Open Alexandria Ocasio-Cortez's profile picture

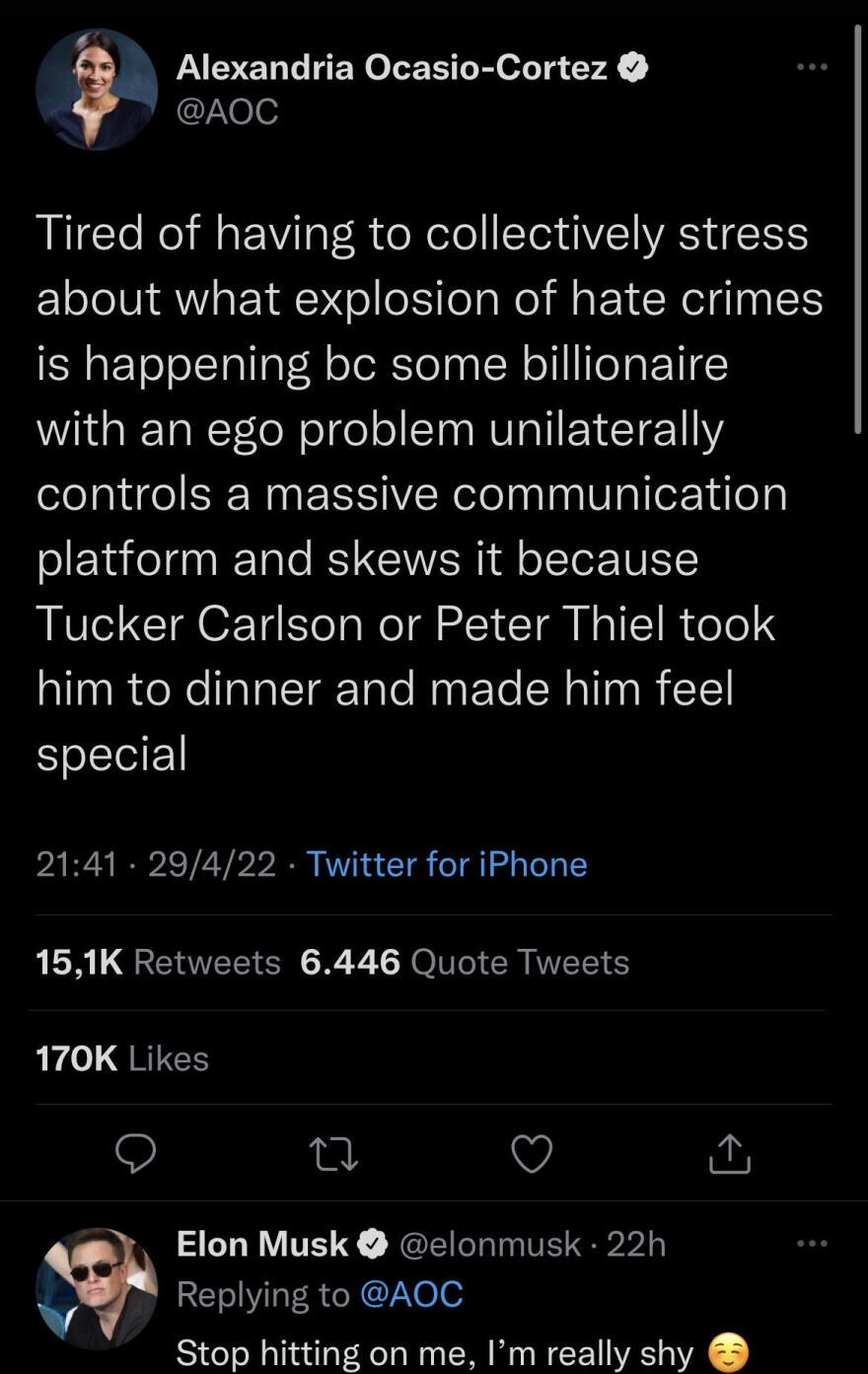97,89
